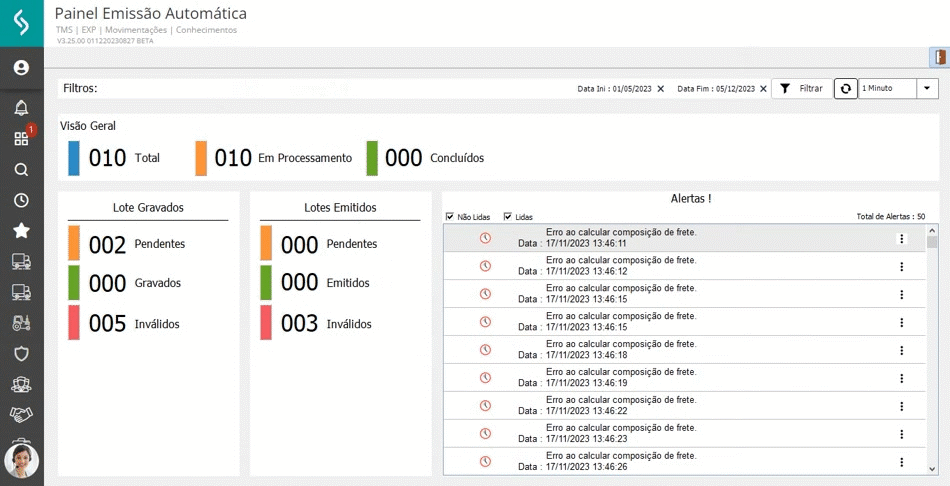Click the exit door icon at top right
The image size is (950, 486).
pos(940,57)
